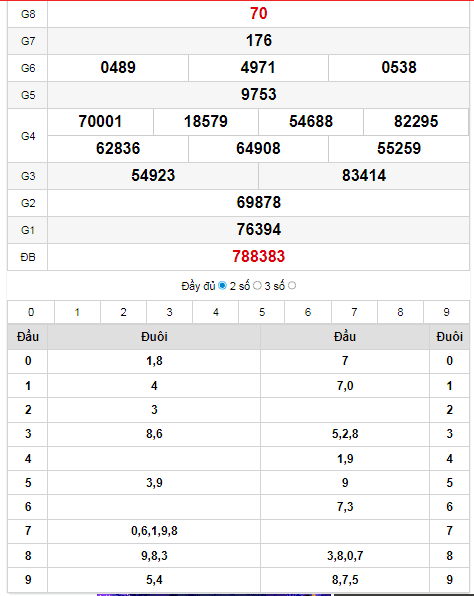Viewport: 474px width, 596px height.
Task: Click the G8 prize number 70
Action: pyautogui.click(x=258, y=14)
